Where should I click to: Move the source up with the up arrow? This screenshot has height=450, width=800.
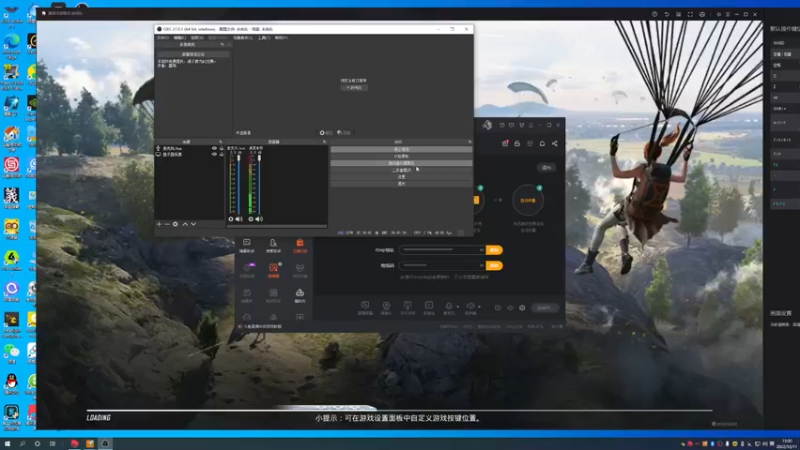pos(185,224)
